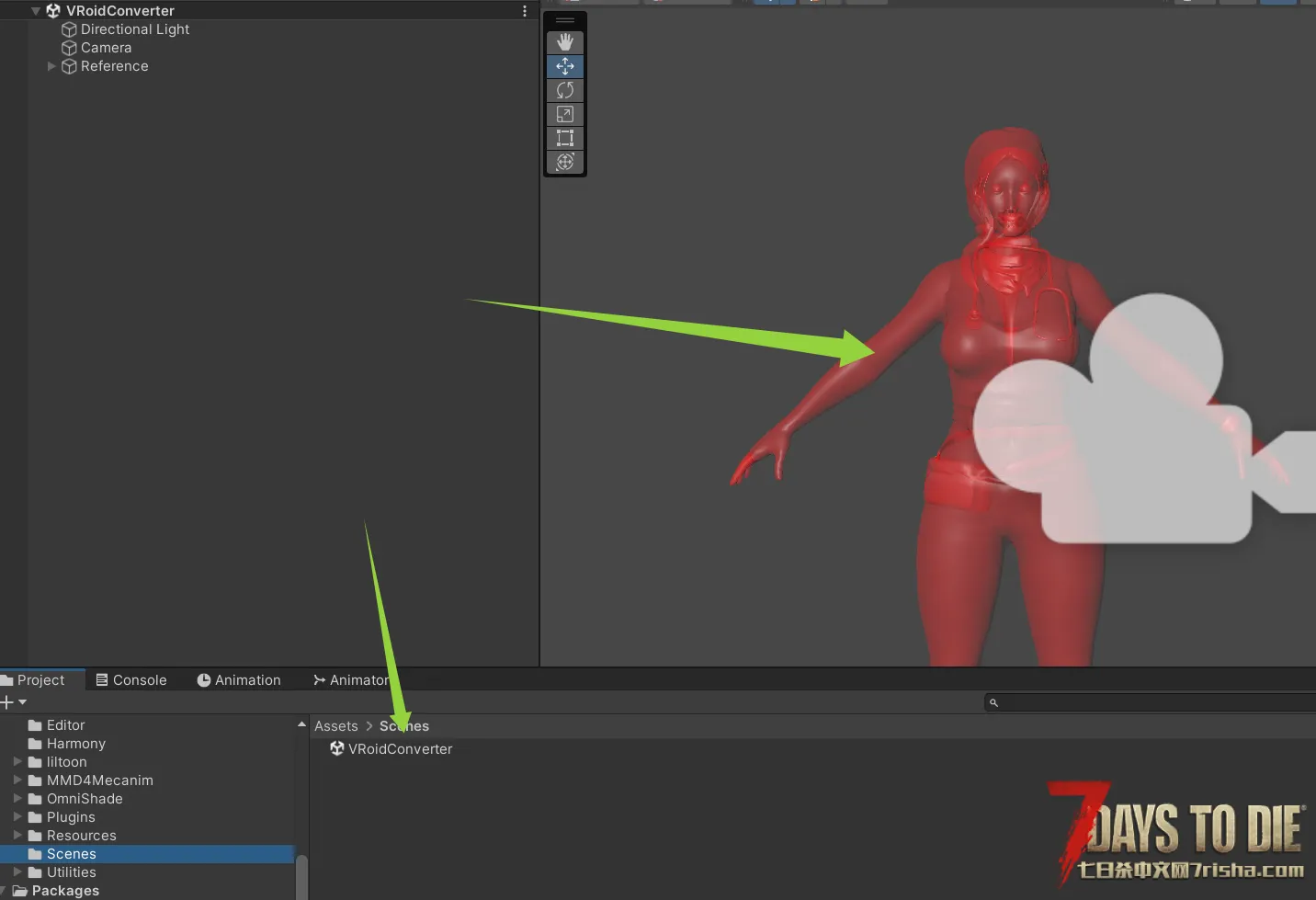Switch to the Console tab
Image resolution: width=1316 pixels, height=900 pixels.
point(131,680)
